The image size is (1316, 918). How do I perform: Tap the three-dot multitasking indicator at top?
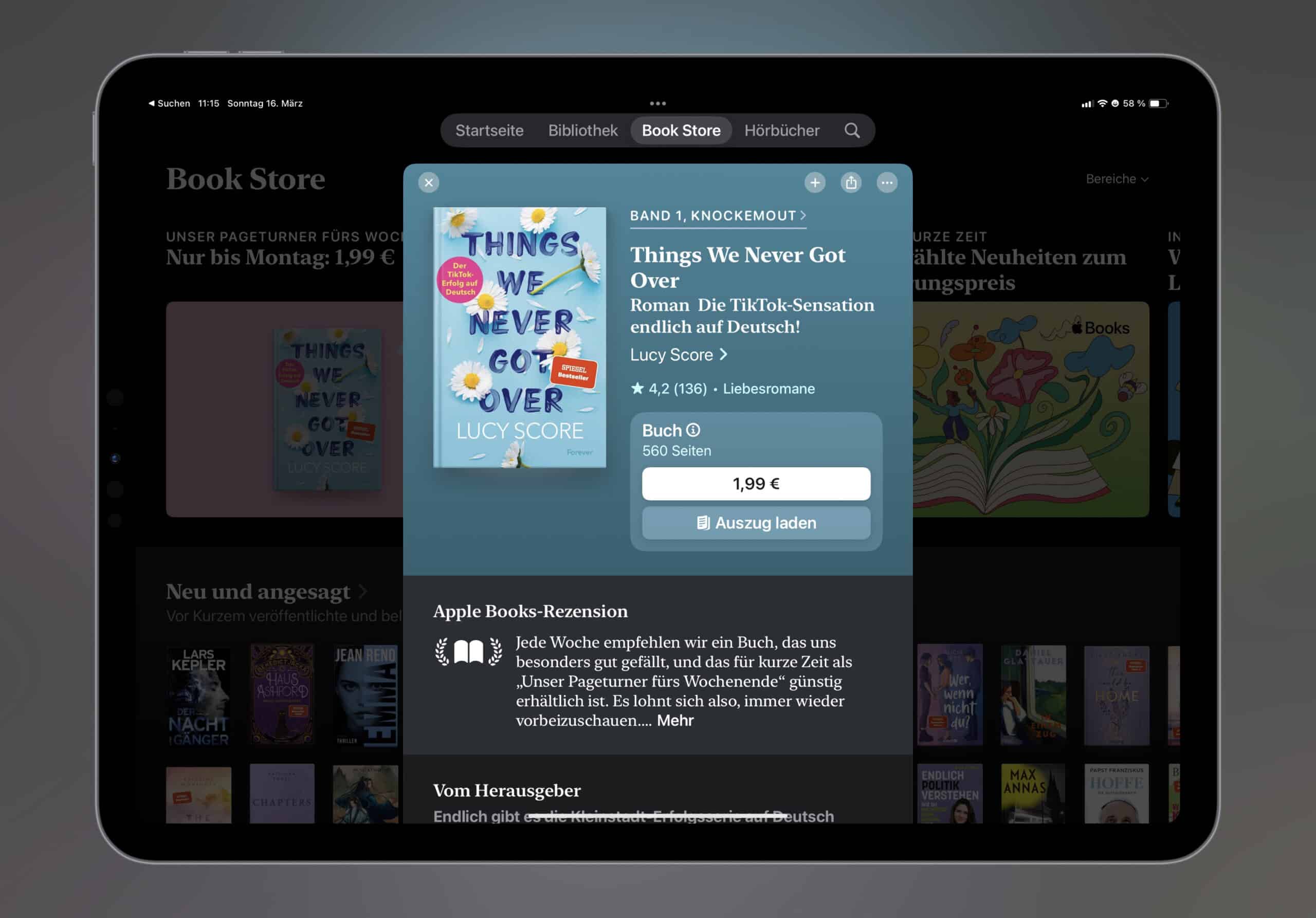click(x=657, y=104)
